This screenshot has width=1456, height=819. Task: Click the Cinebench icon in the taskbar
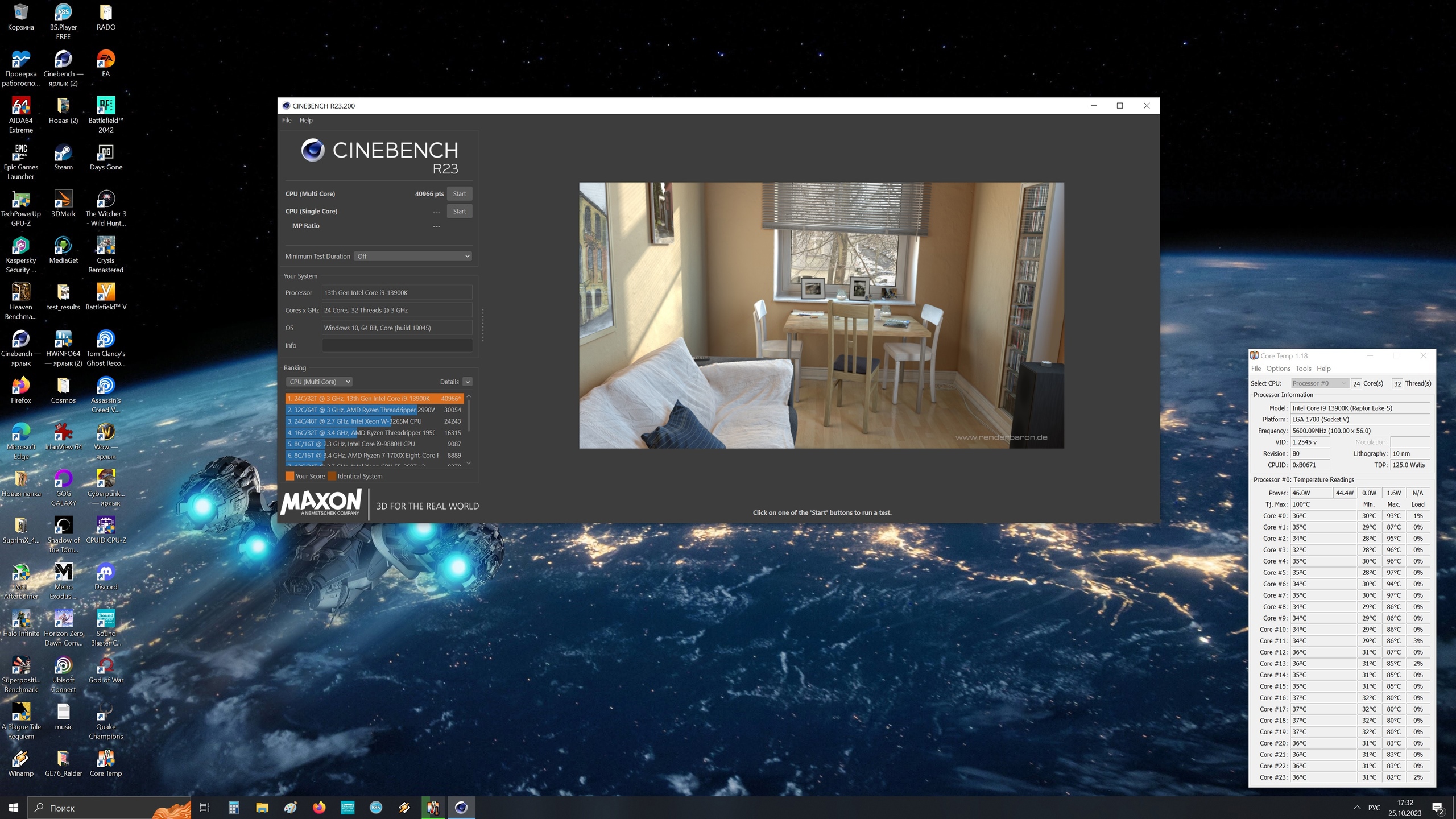[x=461, y=807]
